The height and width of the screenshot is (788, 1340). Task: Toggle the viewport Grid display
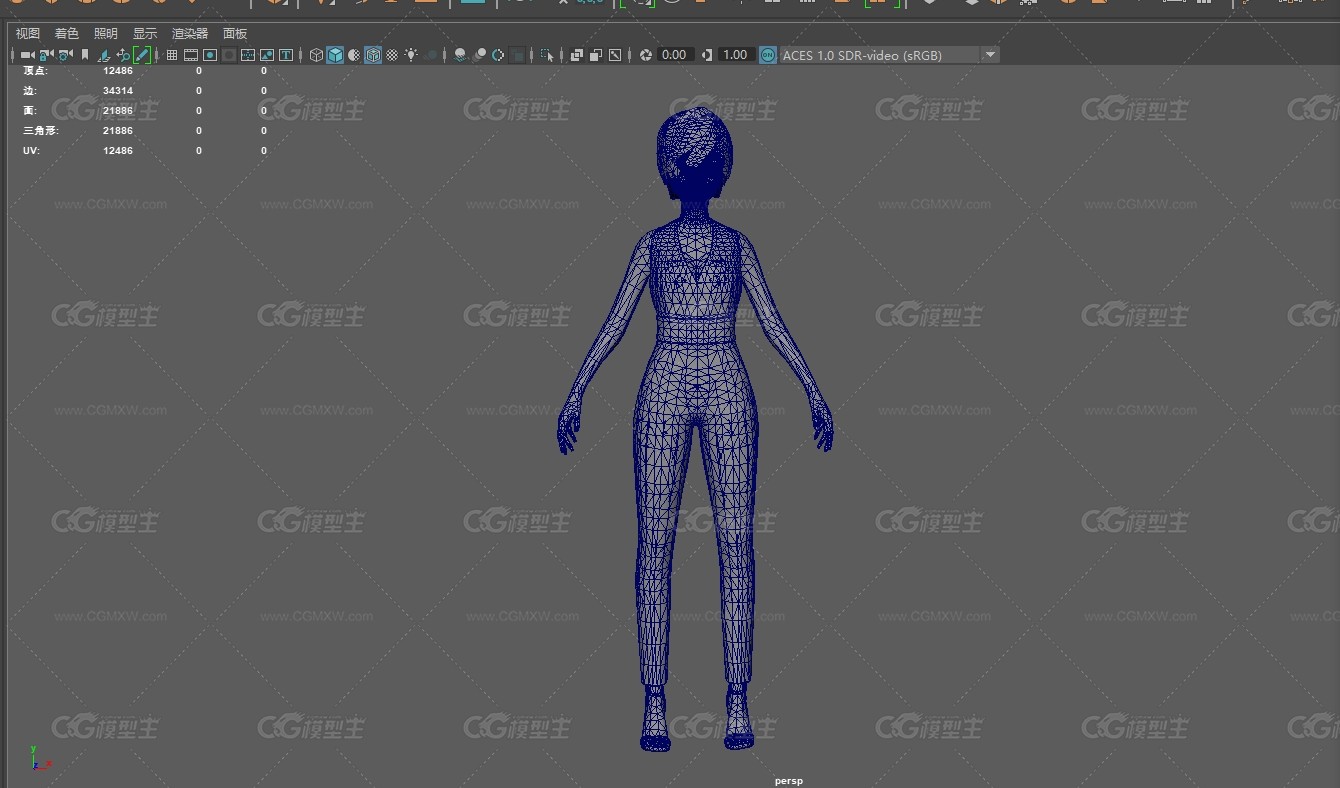pyautogui.click(x=172, y=55)
